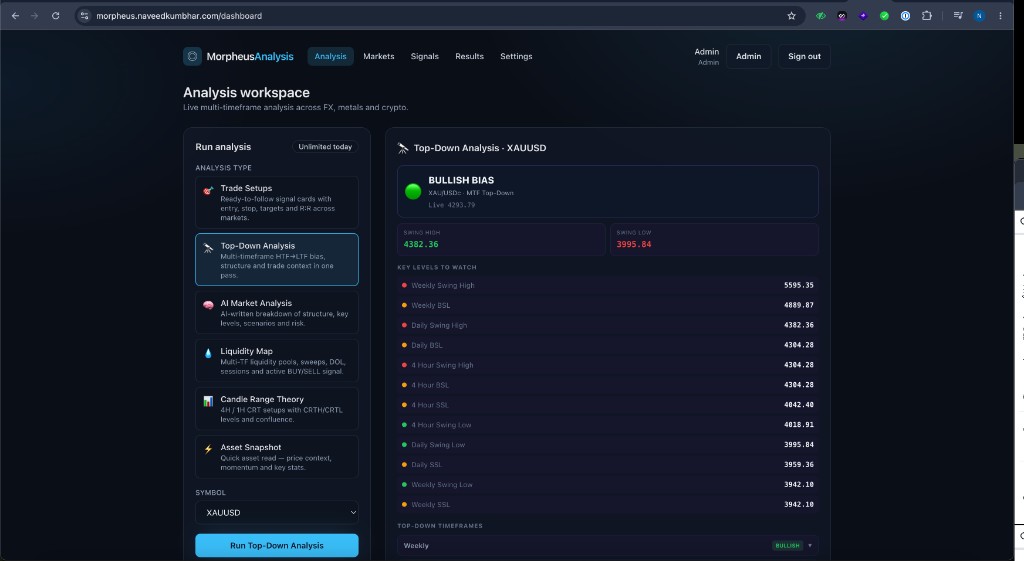Go forward with the browser forward arrow
1024x561 pixels.
pyautogui.click(x=35, y=16)
